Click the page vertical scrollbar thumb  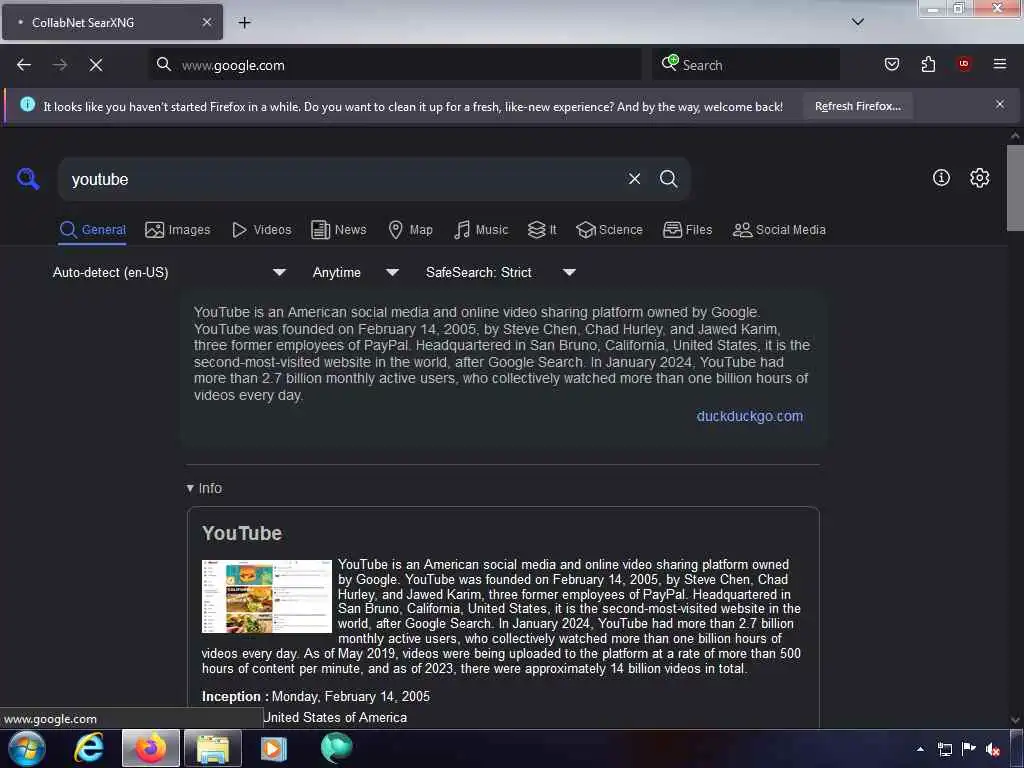coord(1015,188)
